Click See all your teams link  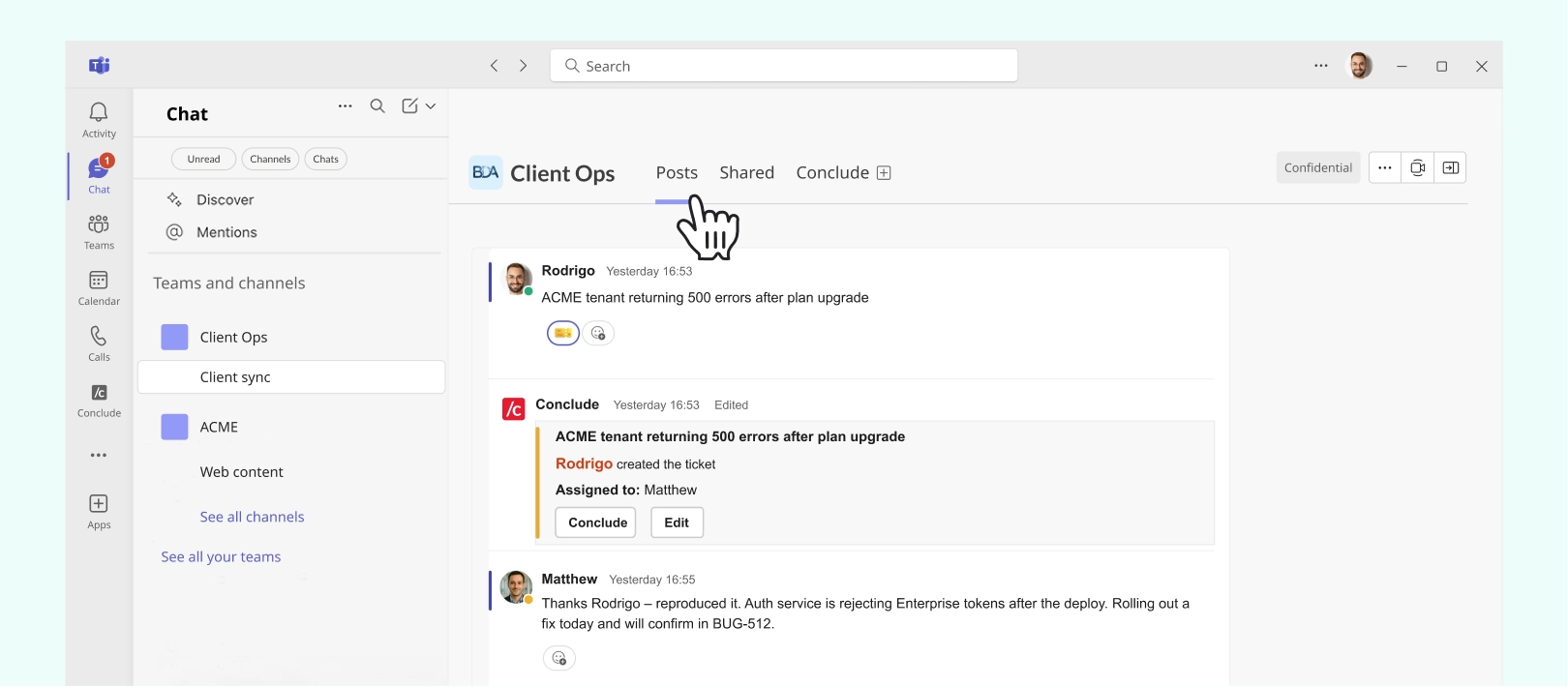[x=221, y=556]
